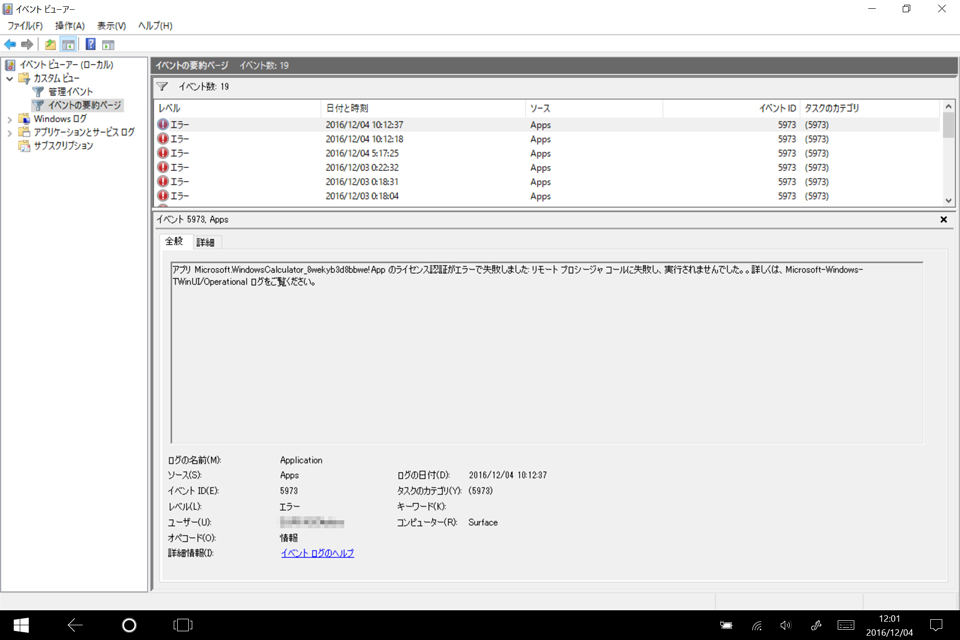The width and height of the screenshot is (960, 640).
Task: Click the ログの日付 value 2016/12/04 10:12:37
Action: coord(508,475)
